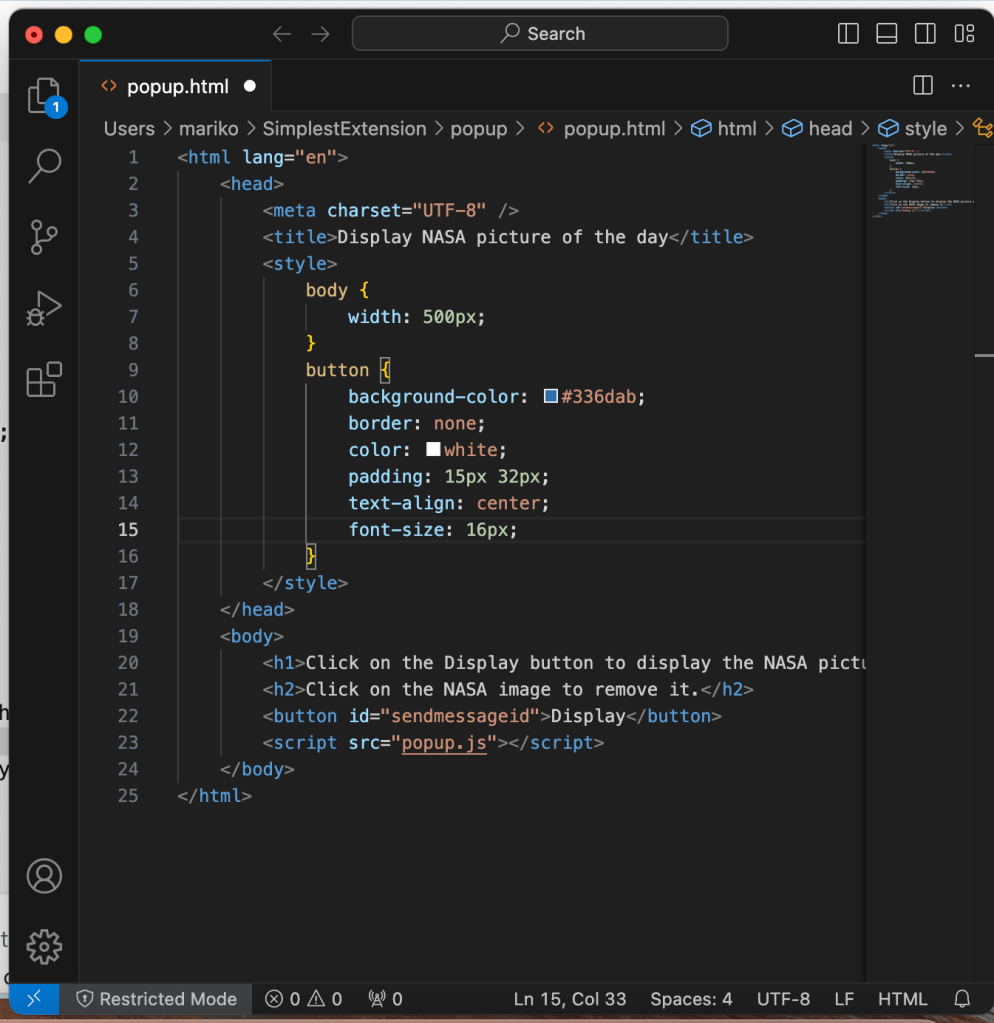Open the Accounts menu icon
994x1023 pixels.
pos(44,876)
